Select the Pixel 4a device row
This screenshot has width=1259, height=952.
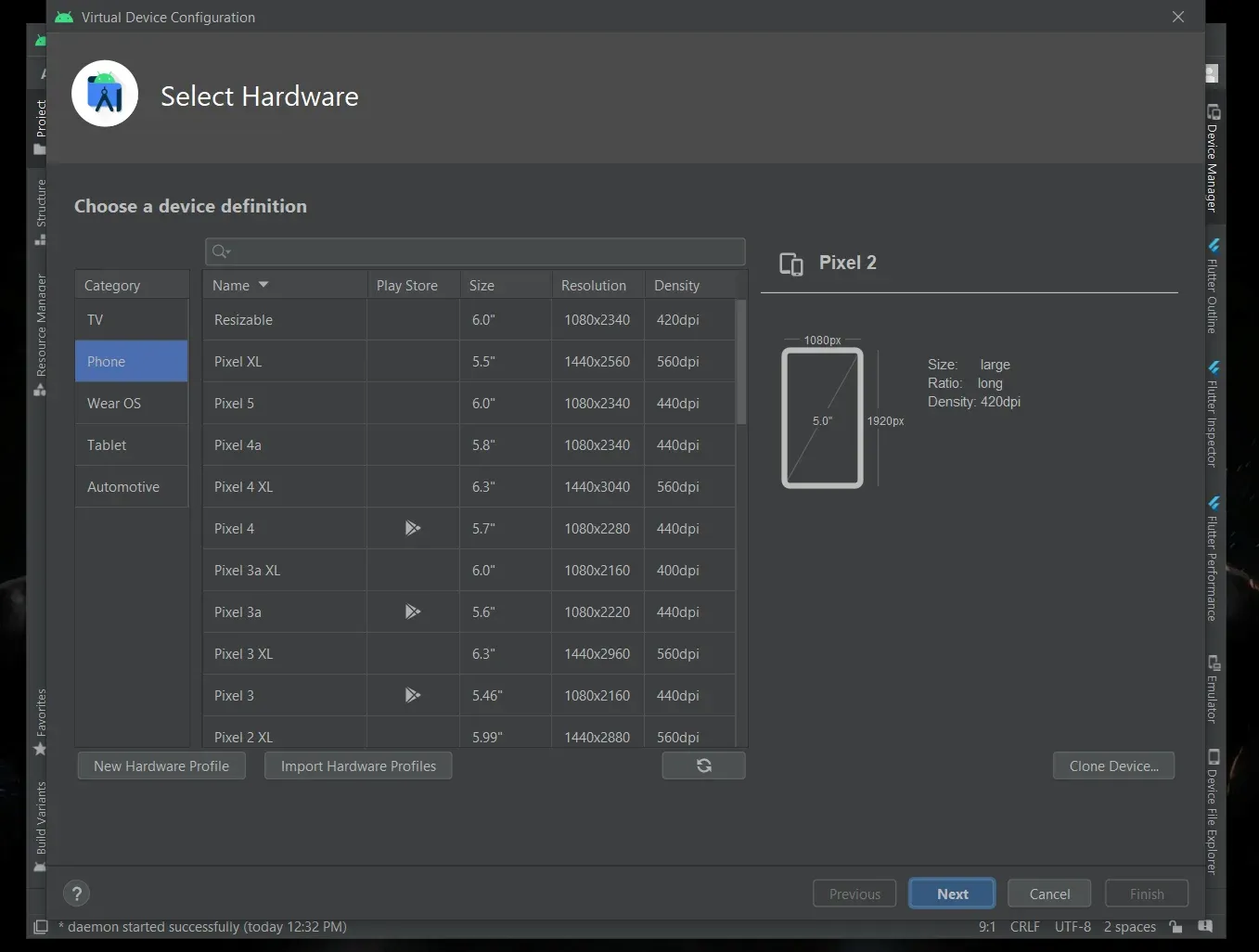pyautogui.click(x=469, y=444)
